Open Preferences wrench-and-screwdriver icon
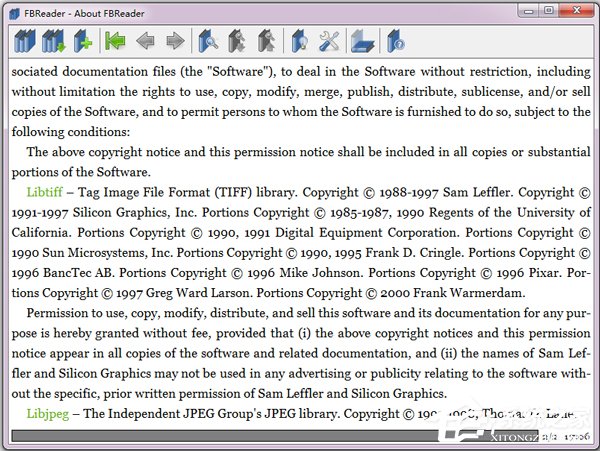 (x=329, y=41)
